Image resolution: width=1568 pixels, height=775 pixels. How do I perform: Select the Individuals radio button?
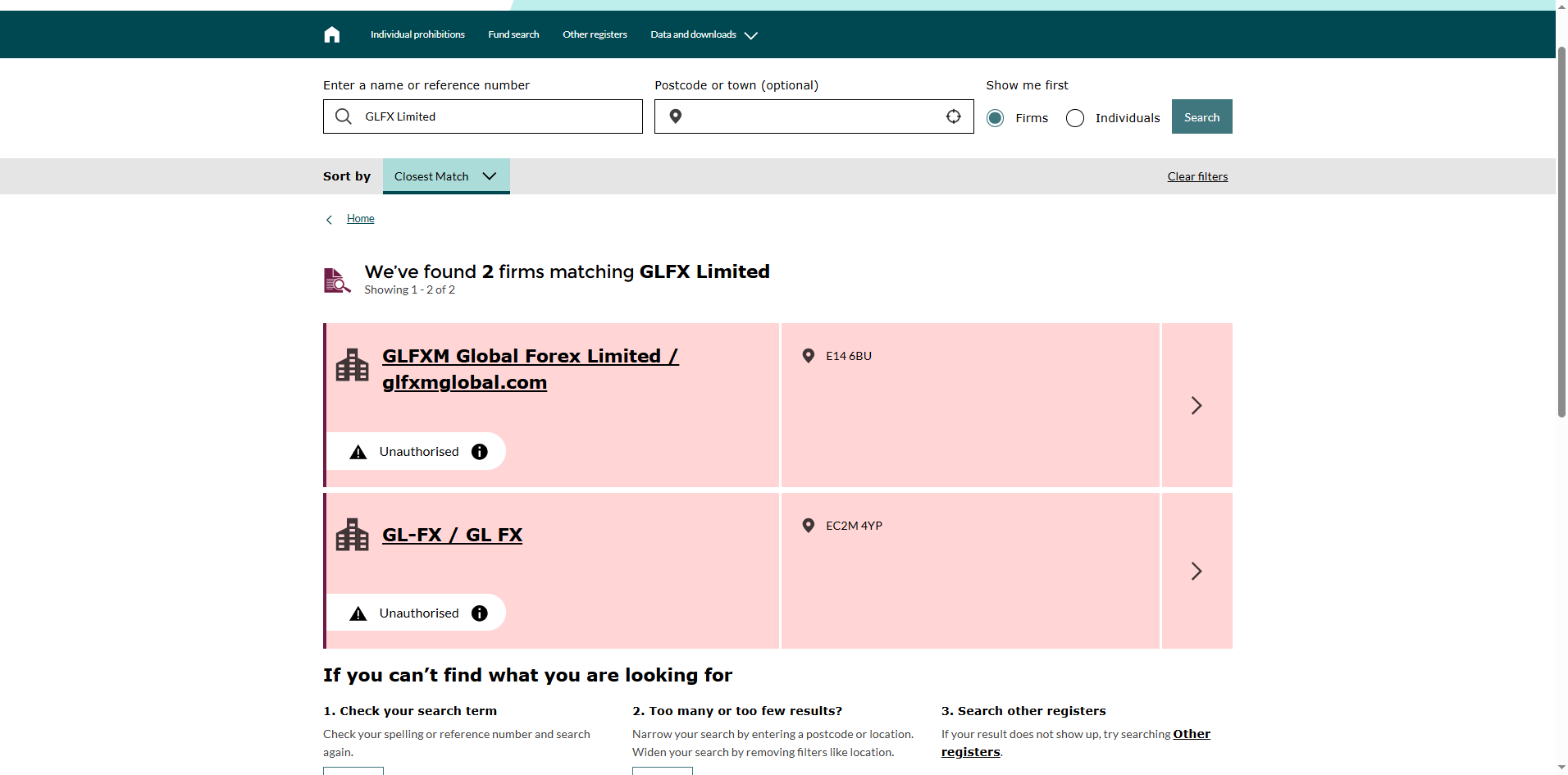pos(1074,118)
